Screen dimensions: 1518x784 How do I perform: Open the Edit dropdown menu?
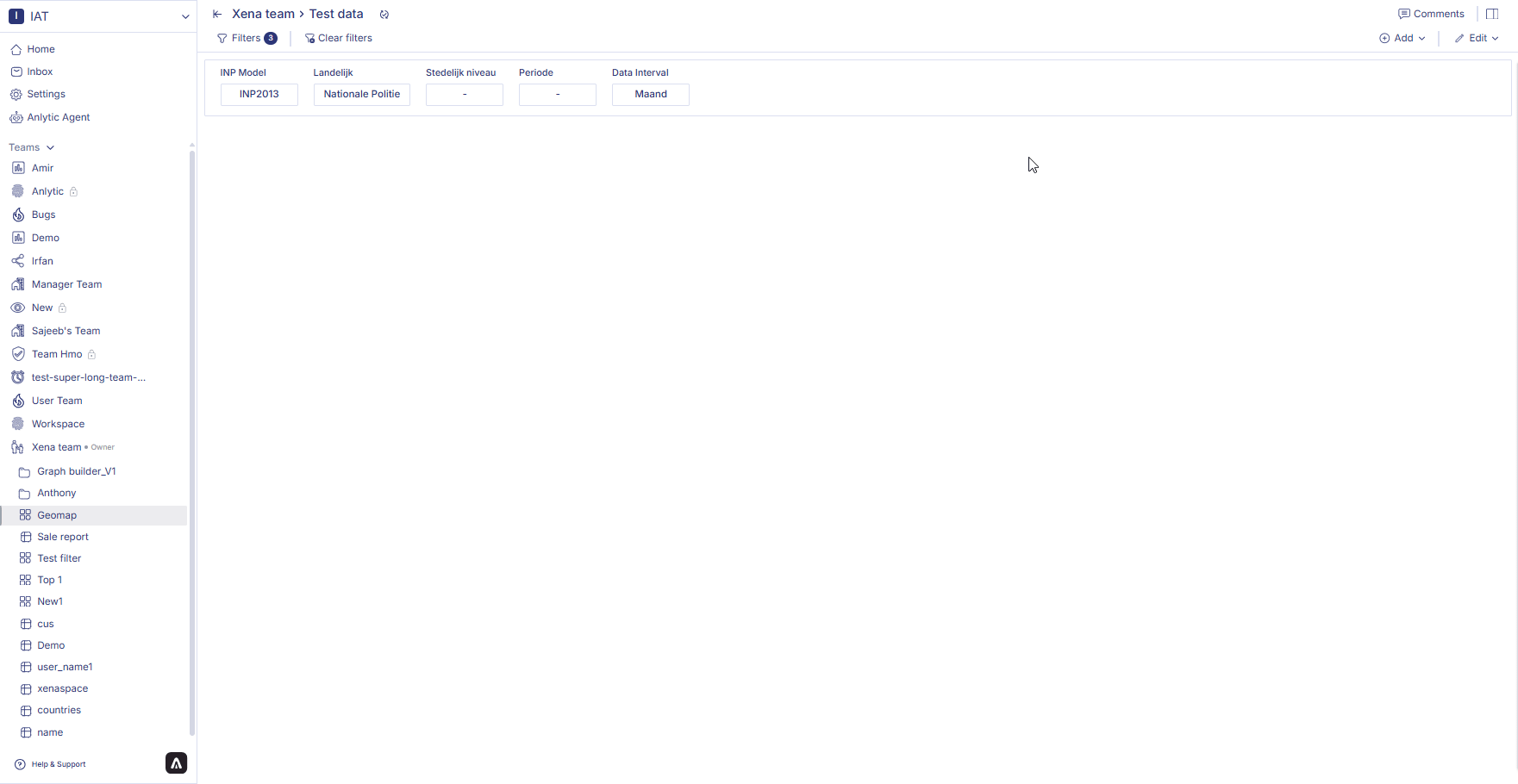[x=1477, y=38]
